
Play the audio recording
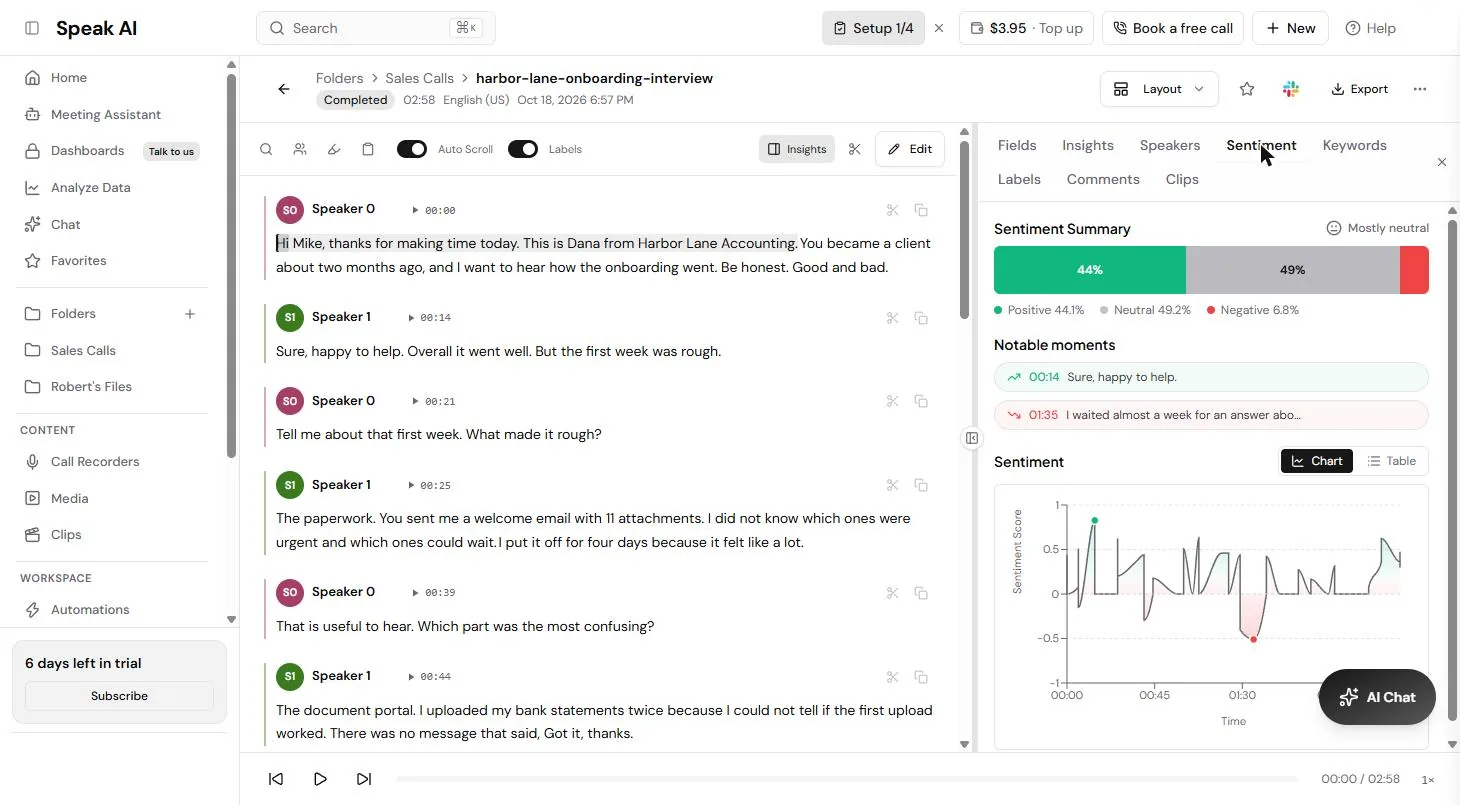pos(320,779)
